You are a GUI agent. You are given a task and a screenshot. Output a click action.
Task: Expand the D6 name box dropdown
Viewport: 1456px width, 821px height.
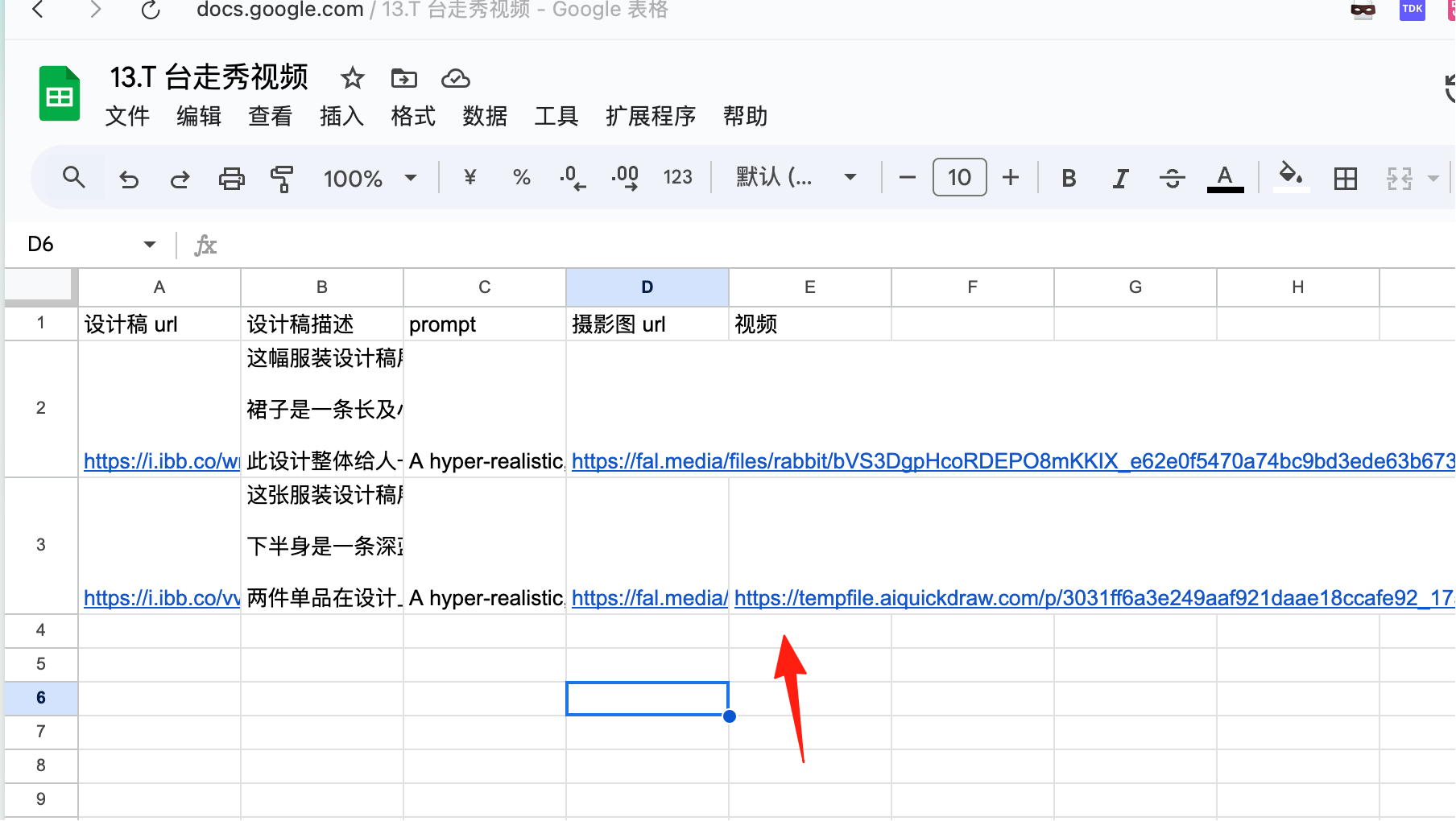point(150,244)
